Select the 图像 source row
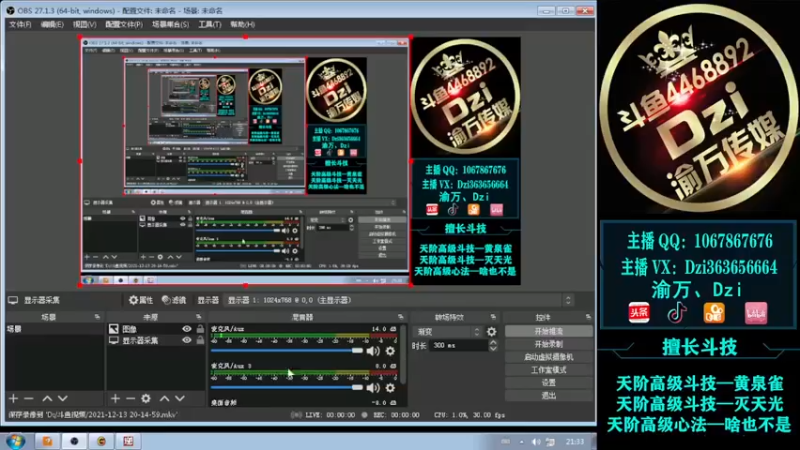The height and width of the screenshot is (450, 800). (156, 329)
